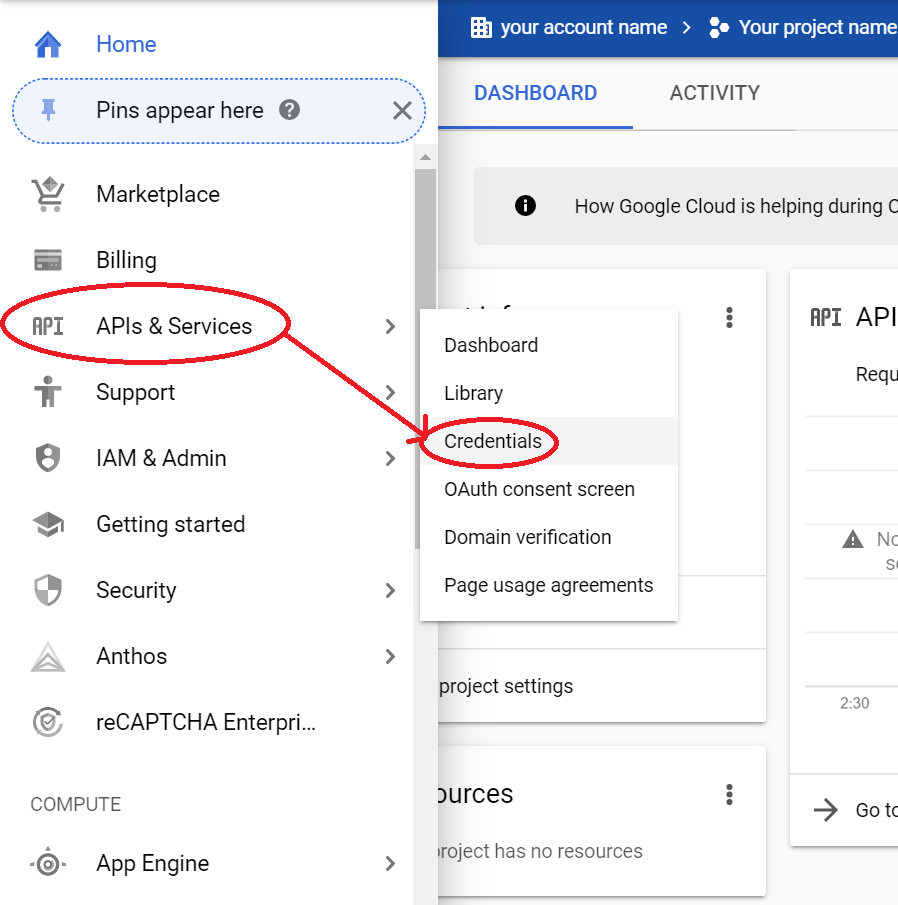Click the project hexagon icon in header
This screenshot has width=898, height=905.
point(719,27)
